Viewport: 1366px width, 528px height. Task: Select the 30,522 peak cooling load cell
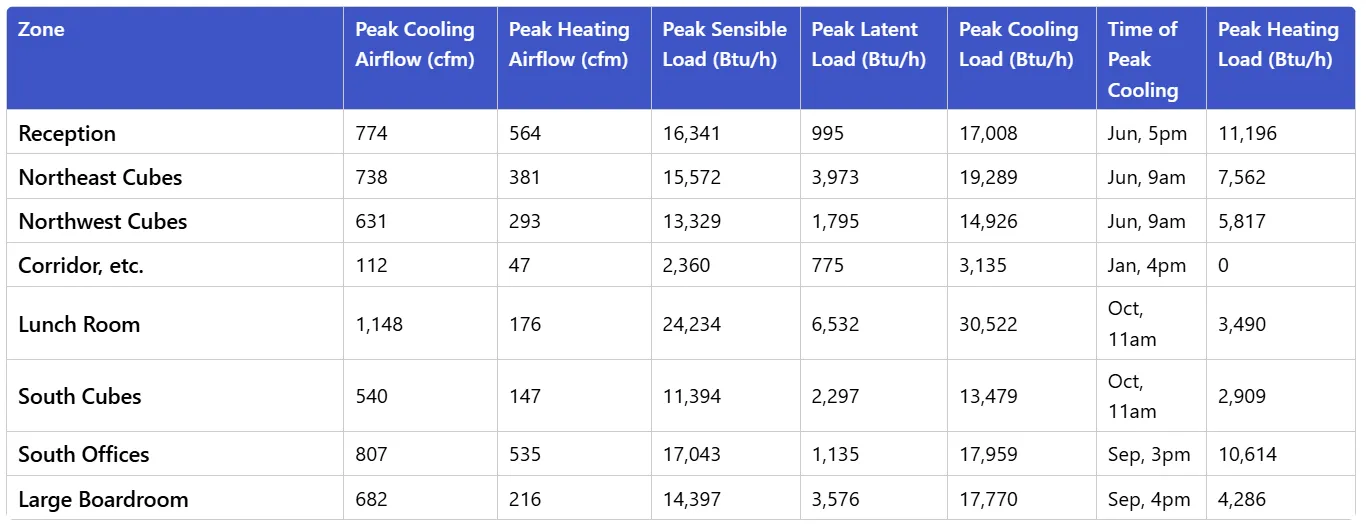tap(988, 325)
